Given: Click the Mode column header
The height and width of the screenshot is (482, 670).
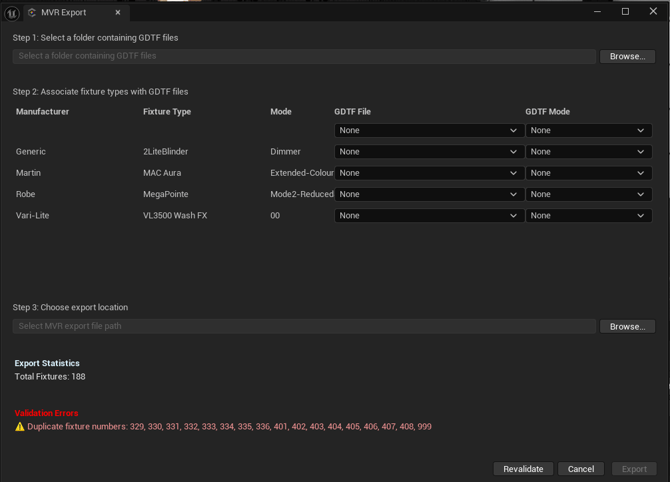Looking at the screenshot, I should pyautogui.click(x=281, y=112).
